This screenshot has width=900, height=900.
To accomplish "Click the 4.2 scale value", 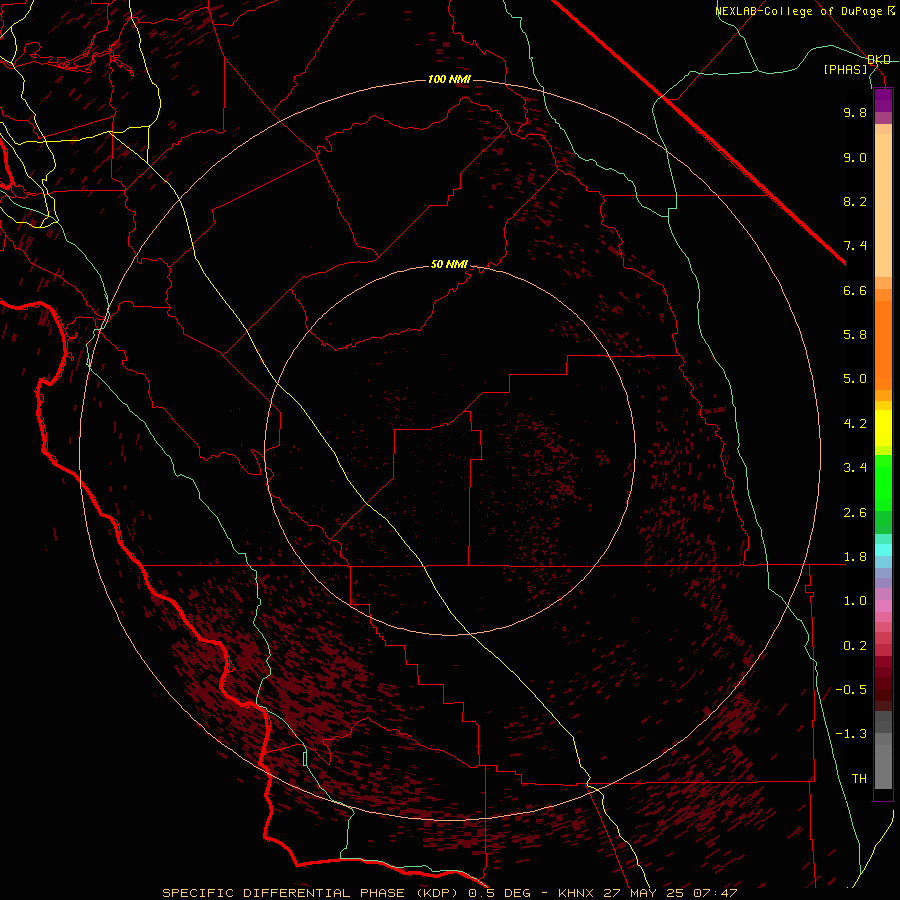I will (855, 424).
